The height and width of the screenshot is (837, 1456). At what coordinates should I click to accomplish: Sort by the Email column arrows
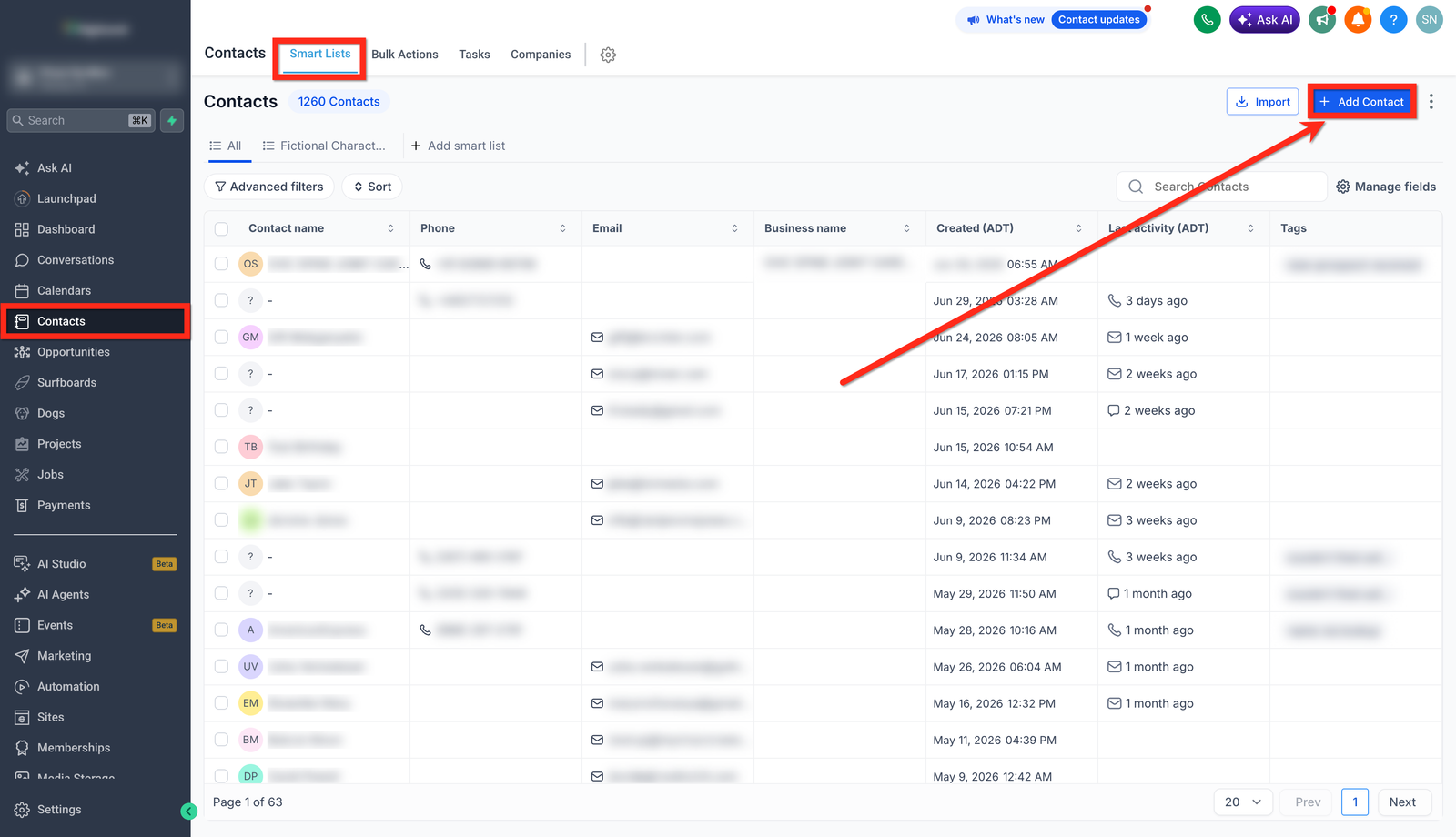[x=734, y=228]
